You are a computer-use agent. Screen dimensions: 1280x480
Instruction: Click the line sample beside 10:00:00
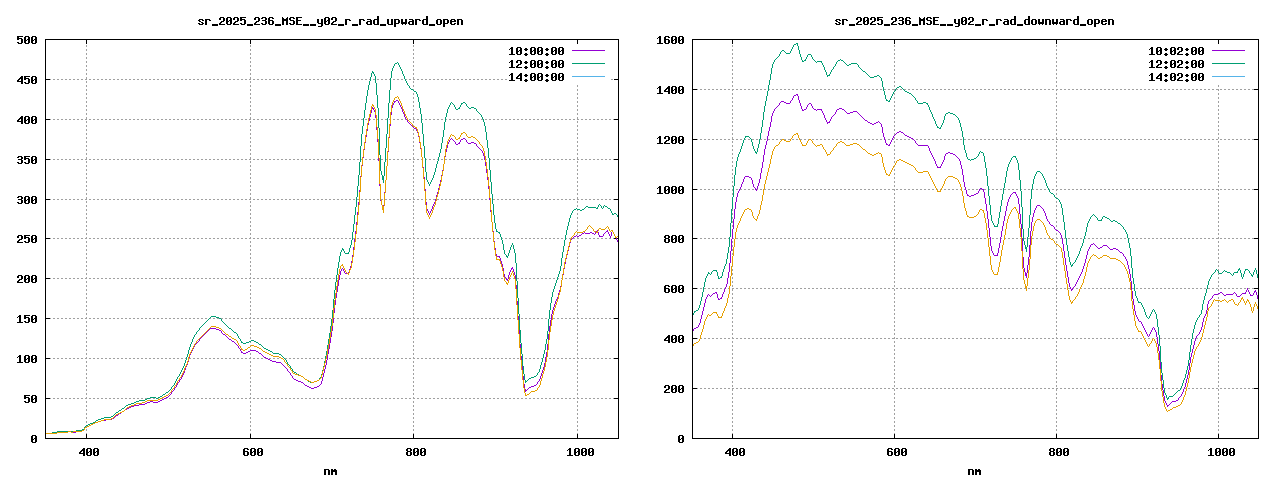click(589, 50)
